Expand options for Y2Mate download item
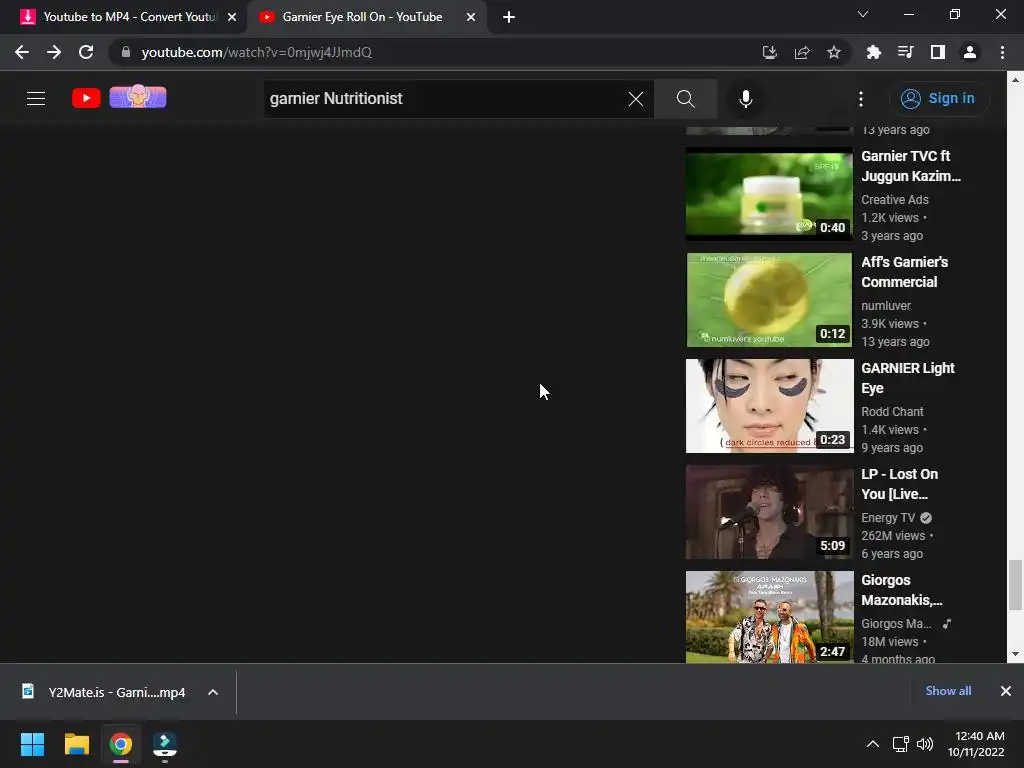Image resolution: width=1024 pixels, height=768 pixels. coord(213,692)
